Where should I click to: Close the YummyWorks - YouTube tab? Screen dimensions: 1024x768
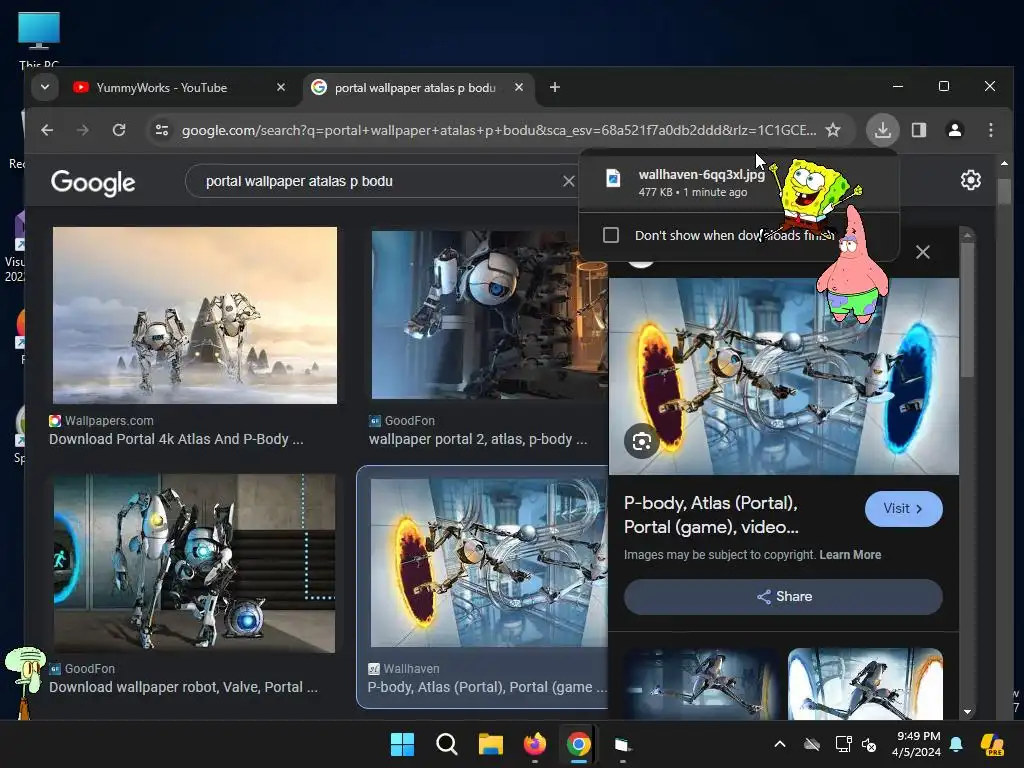281,88
